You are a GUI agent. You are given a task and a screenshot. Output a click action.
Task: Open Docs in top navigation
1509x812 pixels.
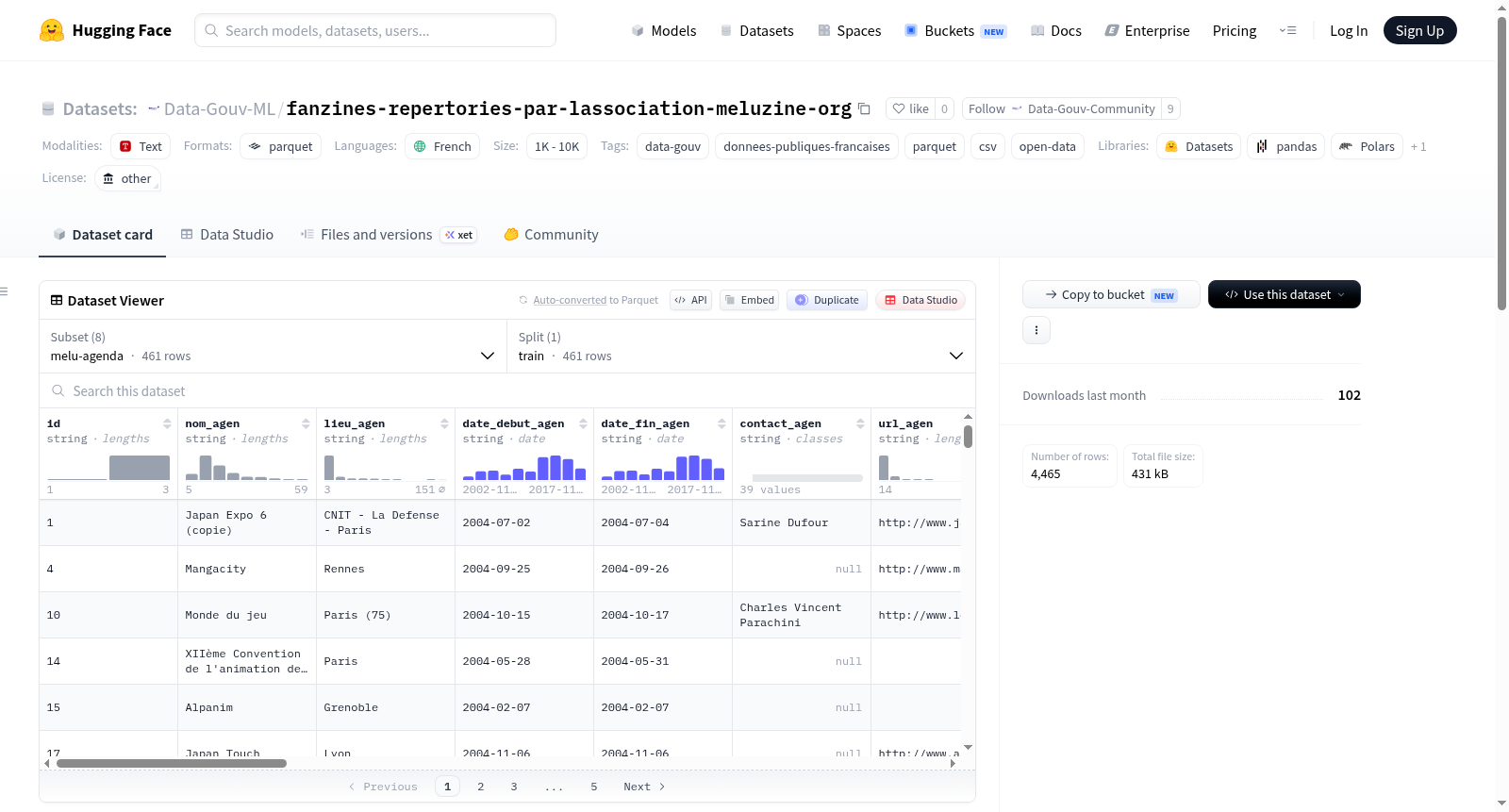[x=1056, y=31]
